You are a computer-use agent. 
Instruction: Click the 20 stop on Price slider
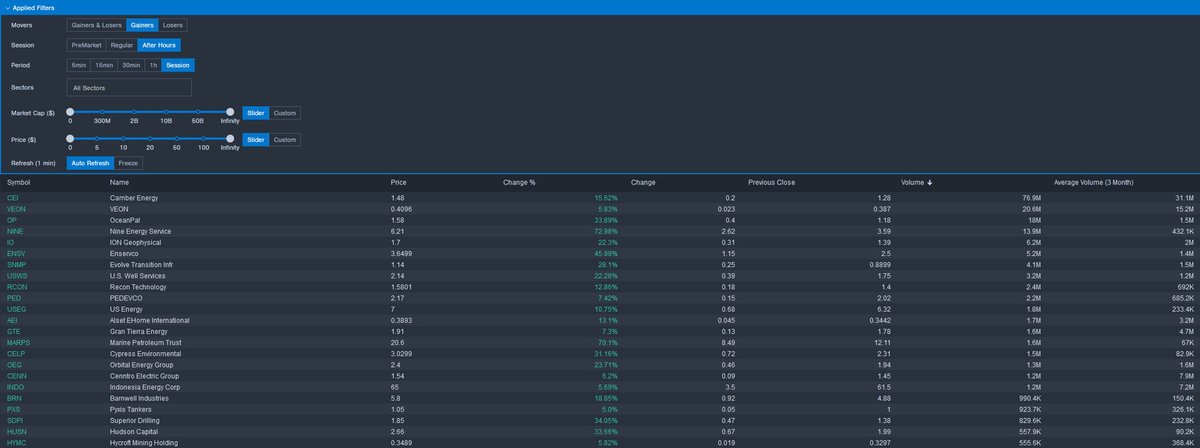click(x=149, y=139)
